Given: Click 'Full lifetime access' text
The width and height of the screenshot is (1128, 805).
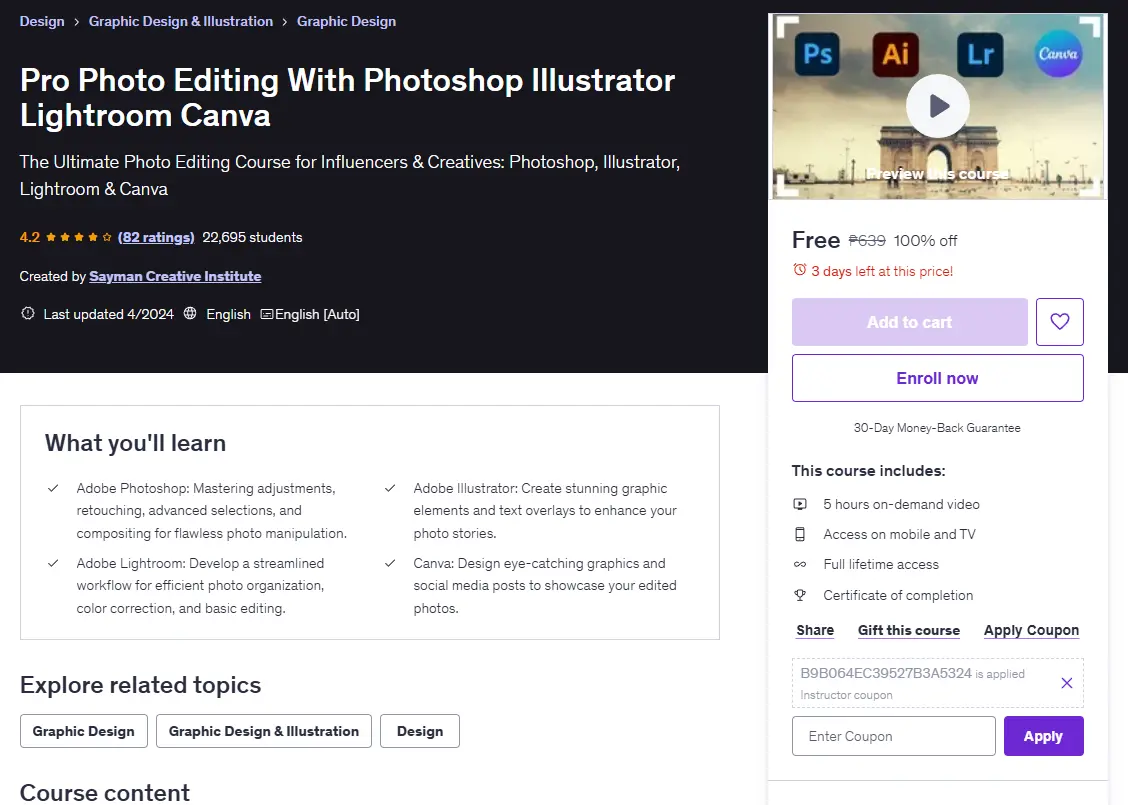Looking at the screenshot, I should tap(881, 565).
